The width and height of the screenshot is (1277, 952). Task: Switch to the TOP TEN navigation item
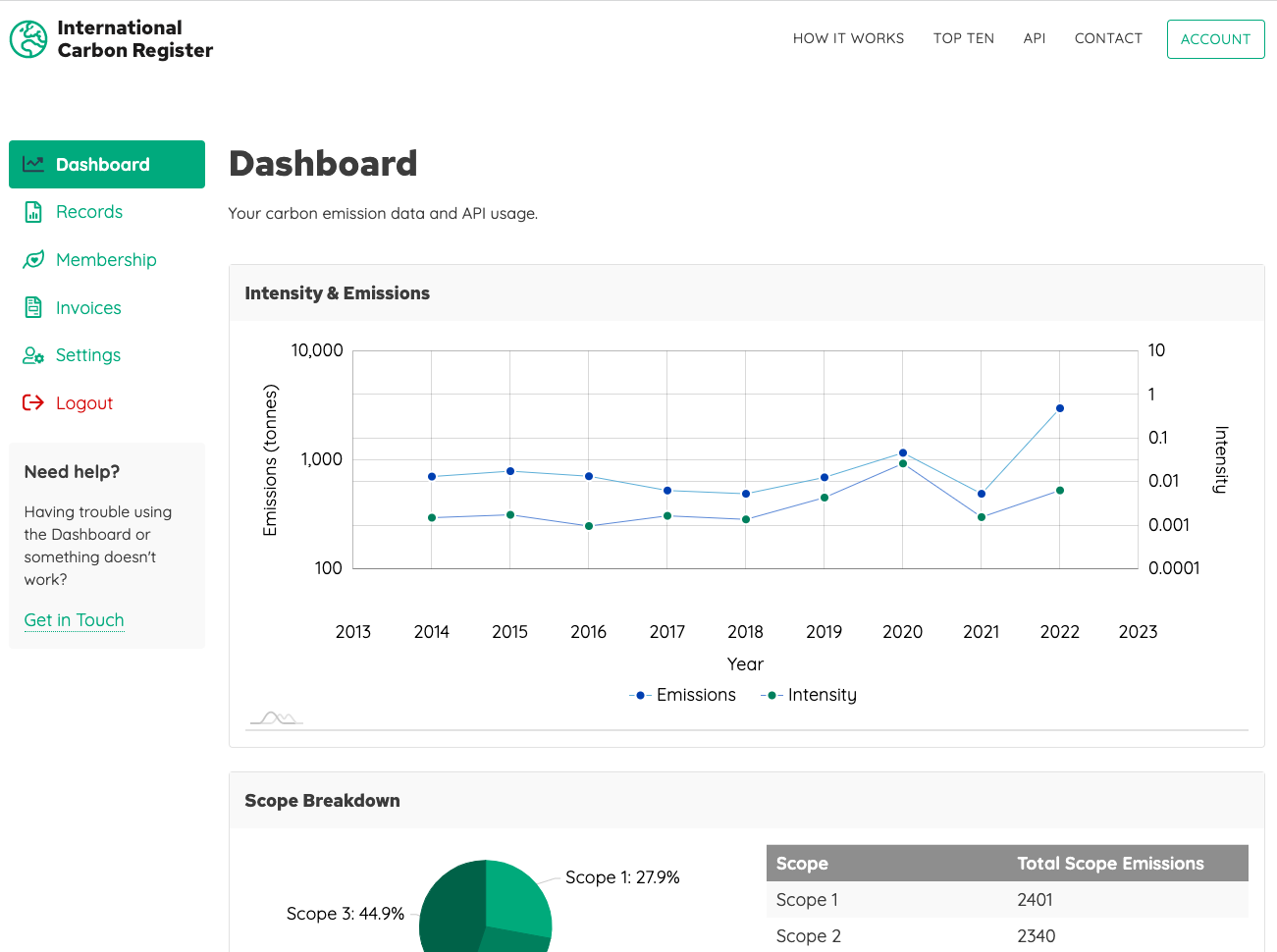pyautogui.click(x=964, y=38)
